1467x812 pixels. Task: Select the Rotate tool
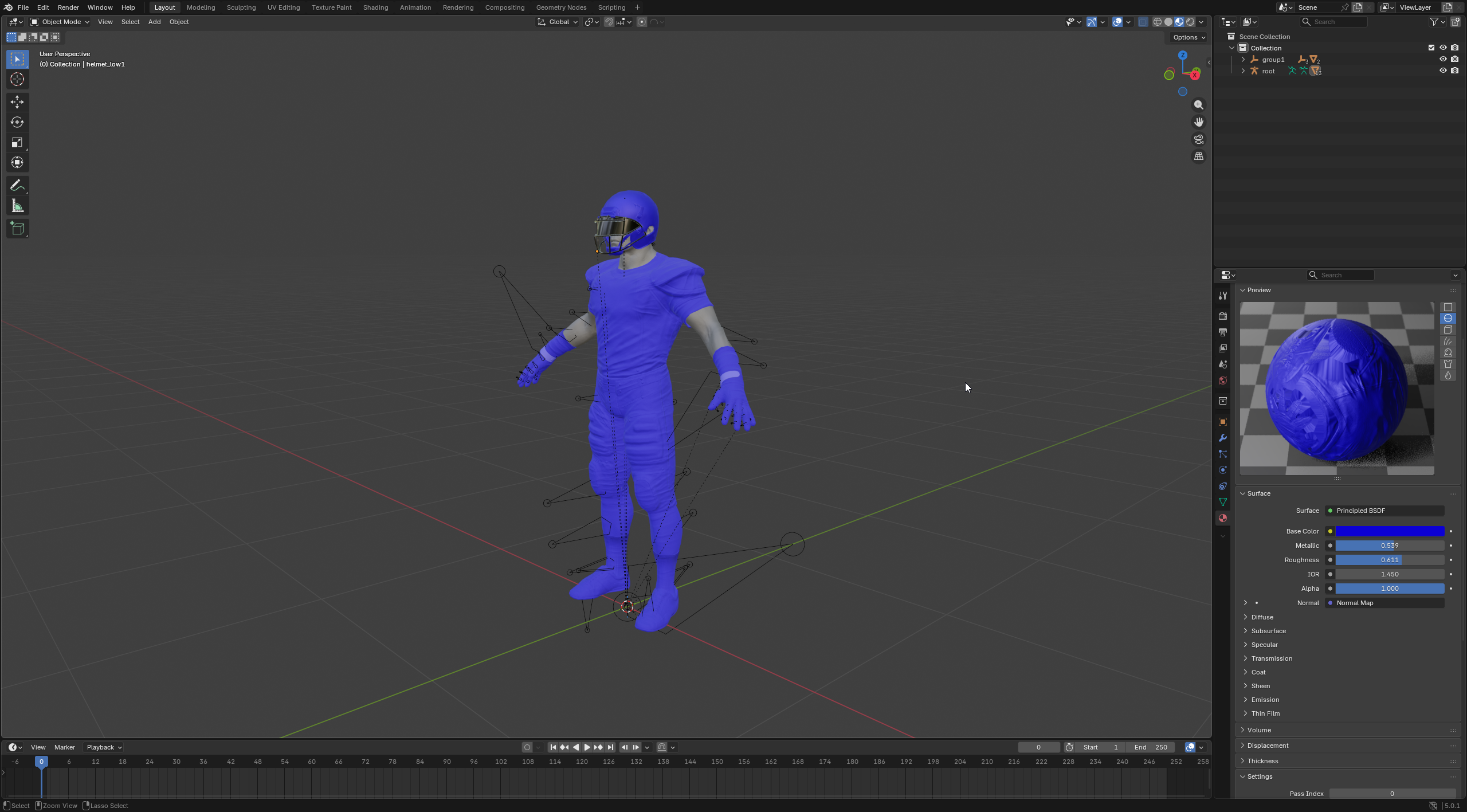click(x=17, y=122)
